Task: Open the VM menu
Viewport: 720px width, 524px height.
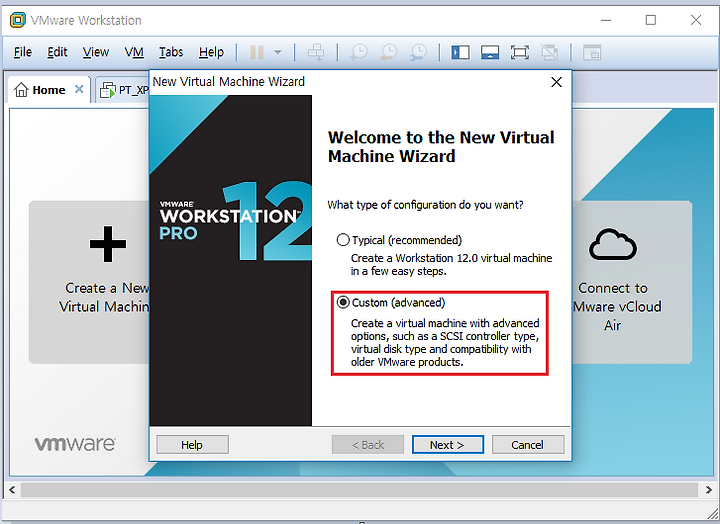Action: pyautogui.click(x=134, y=52)
